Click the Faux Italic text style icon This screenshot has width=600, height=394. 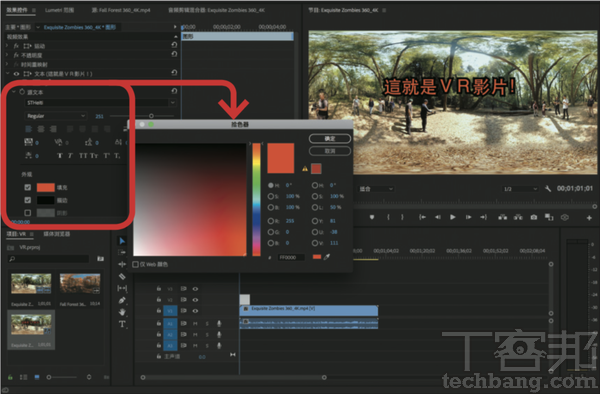(70, 156)
